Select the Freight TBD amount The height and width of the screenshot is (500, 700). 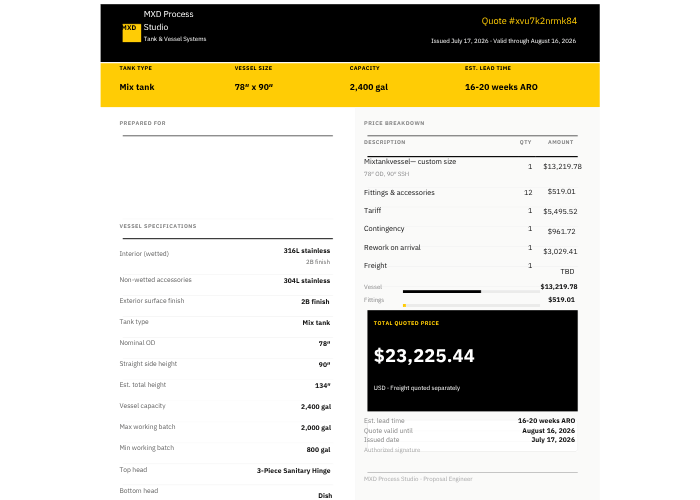click(567, 271)
